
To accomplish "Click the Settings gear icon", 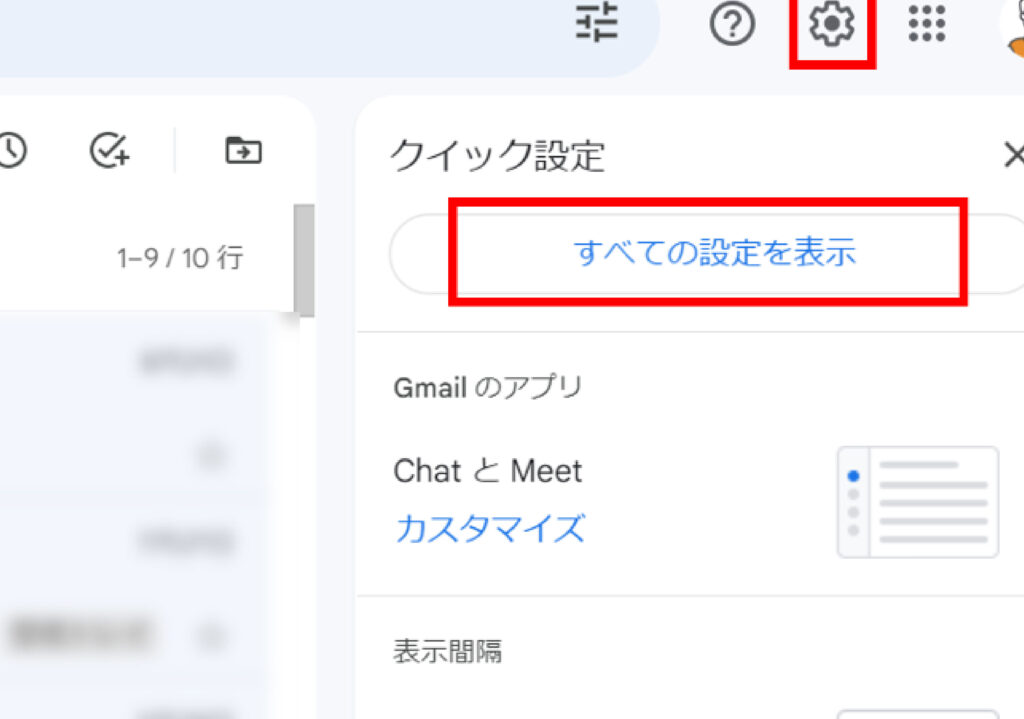I will coord(831,24).
